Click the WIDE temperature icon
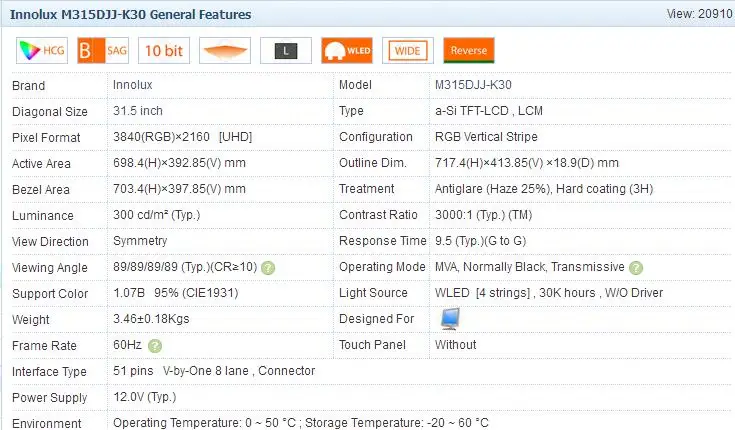This screenshot has width=735, height=430. pos(408,50)
